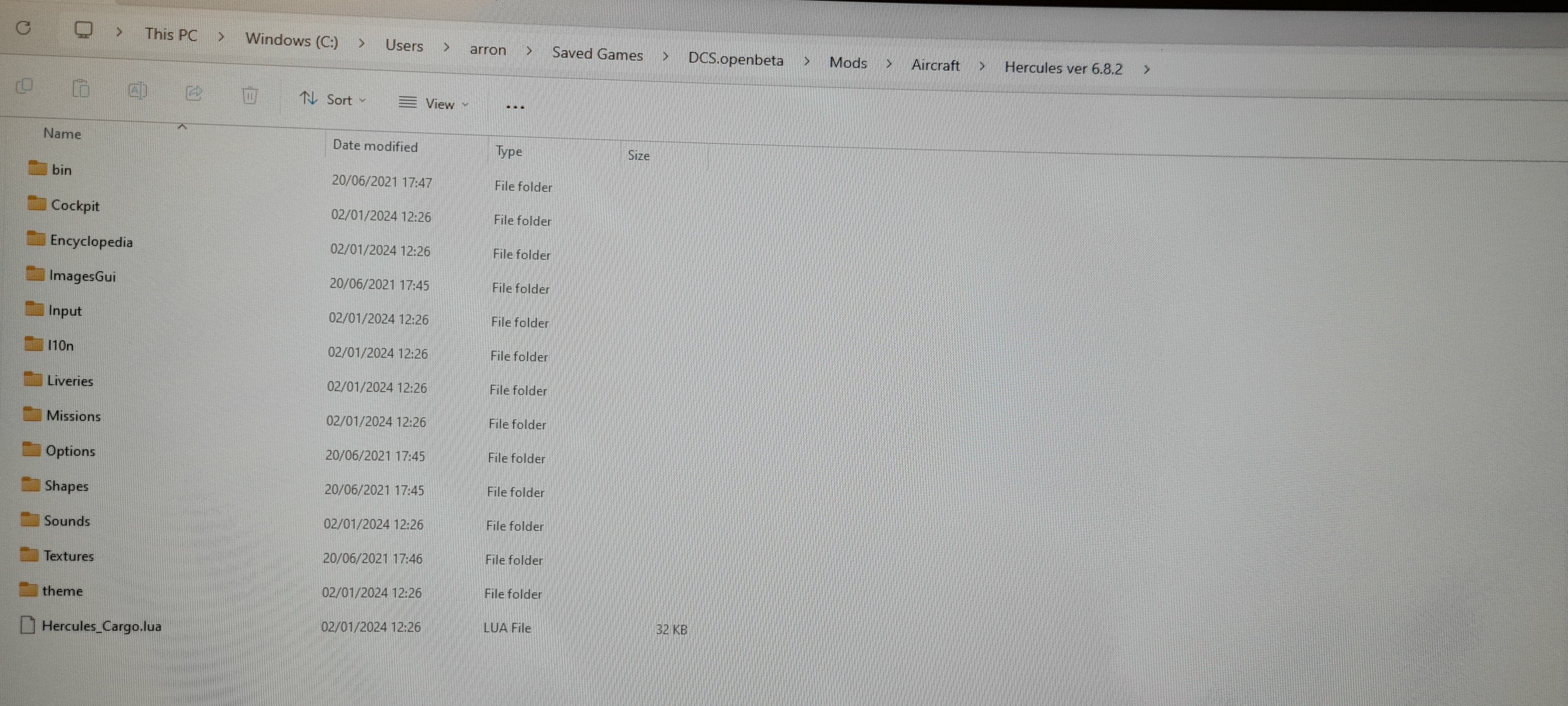Click the Liveries folder name

click(x=70, y=381)
